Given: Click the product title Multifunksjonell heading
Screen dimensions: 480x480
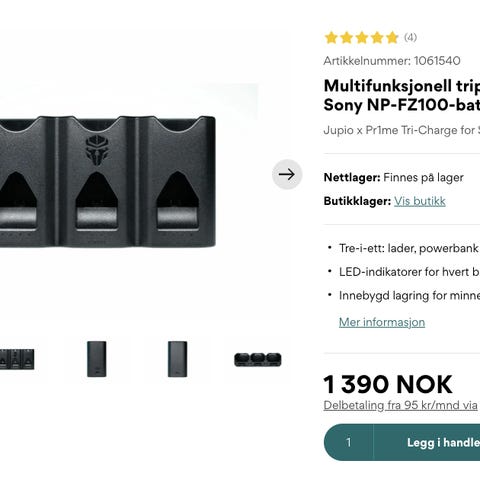Looking at the screenshot, I should coord(402,95).
